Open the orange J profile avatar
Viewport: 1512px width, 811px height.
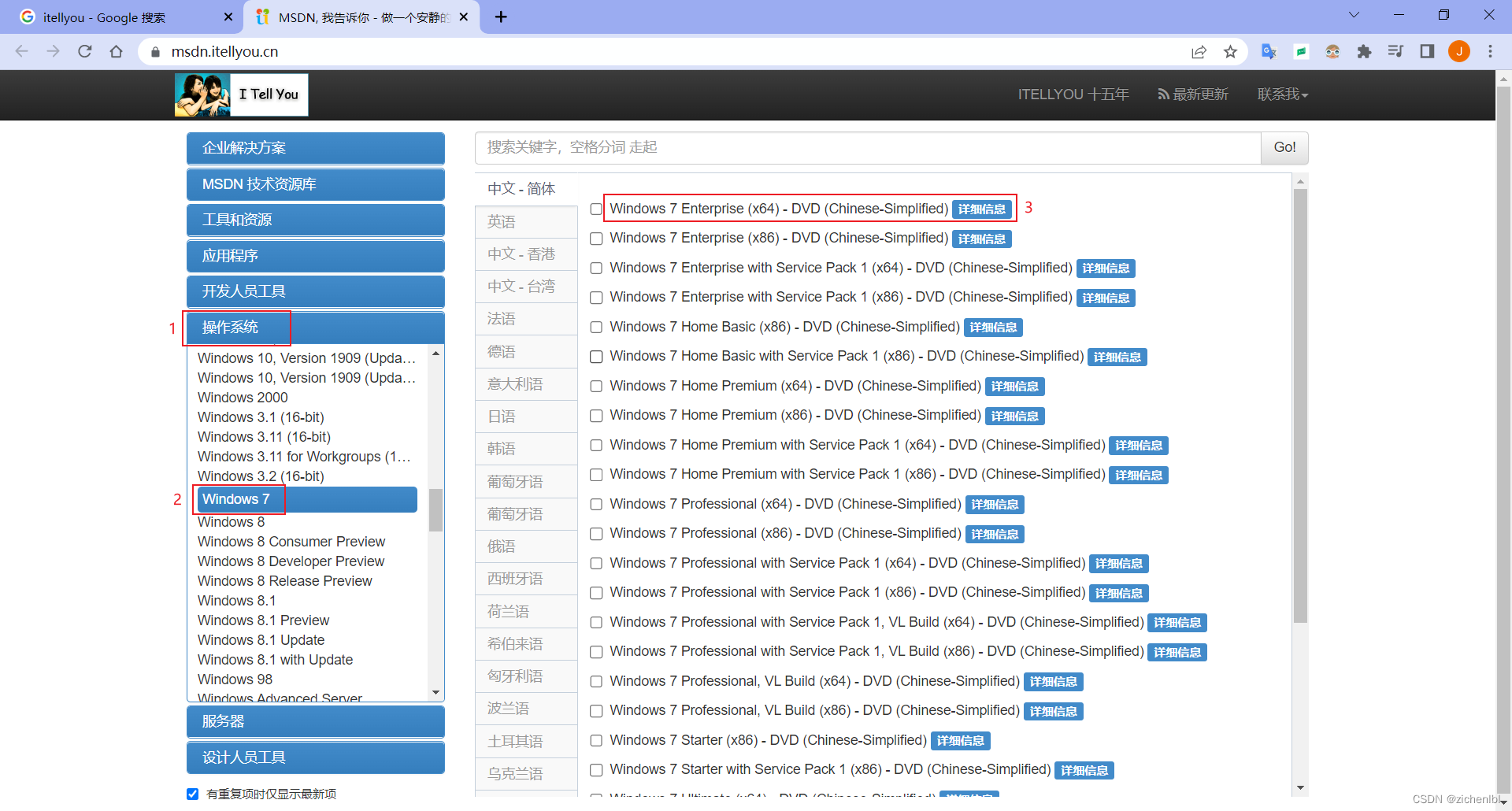point(1459,51)
